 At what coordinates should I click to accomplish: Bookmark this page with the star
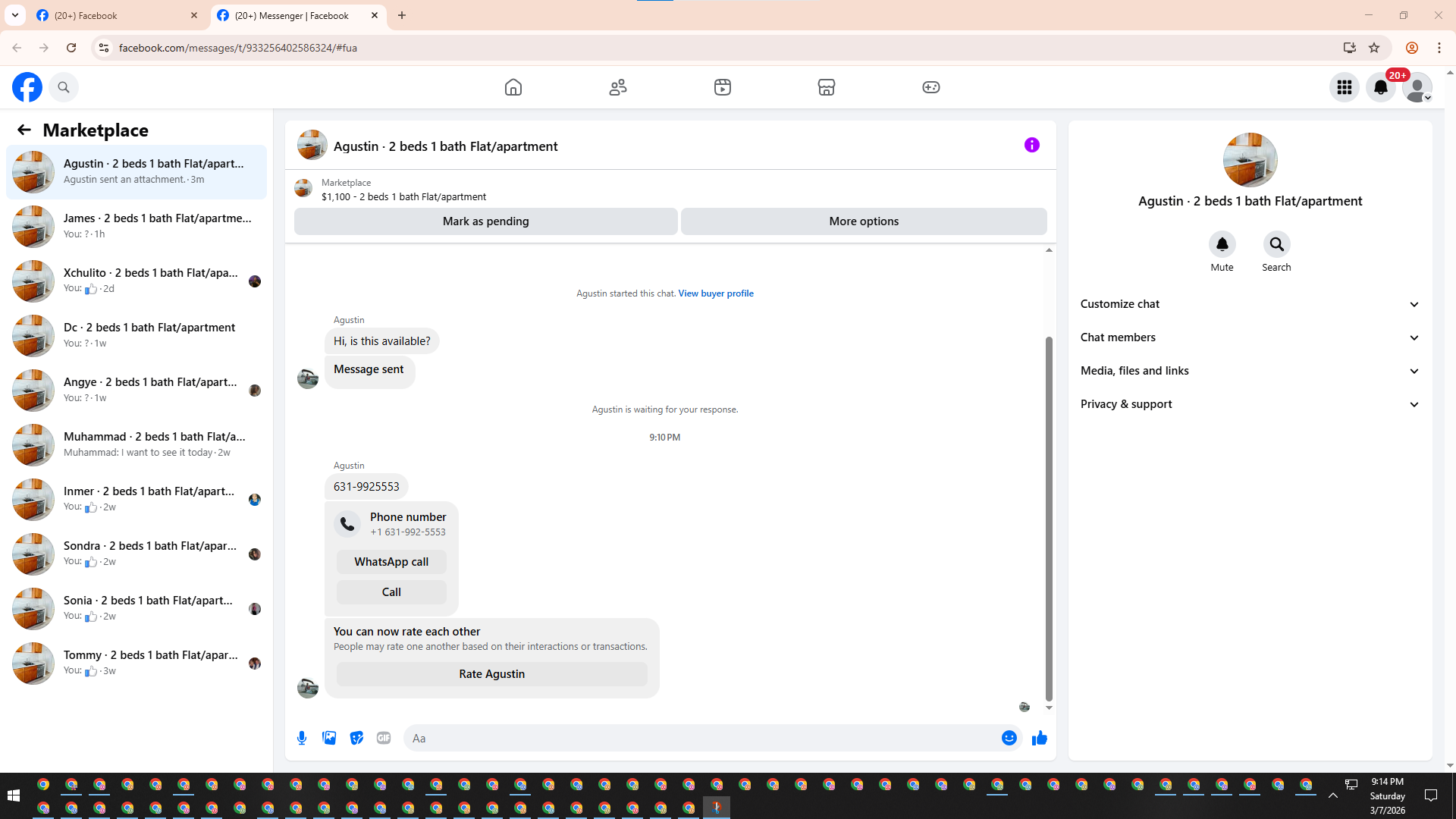tap(1374, 48)
